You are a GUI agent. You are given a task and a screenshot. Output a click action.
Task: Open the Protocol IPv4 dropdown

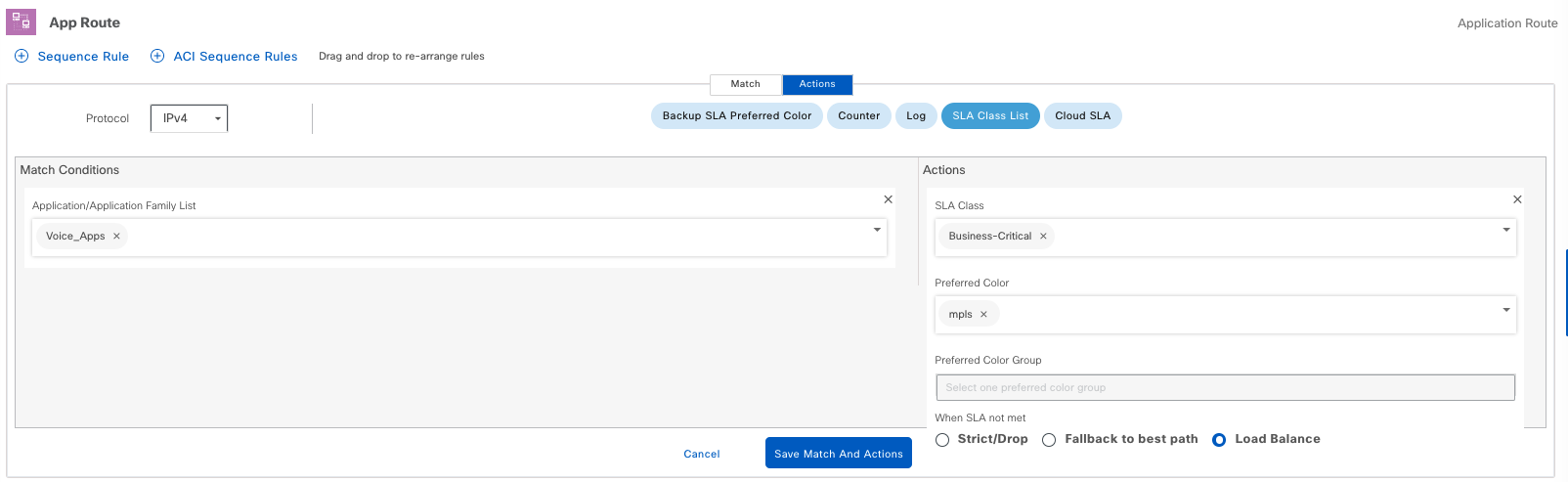[x=189, y=118]
